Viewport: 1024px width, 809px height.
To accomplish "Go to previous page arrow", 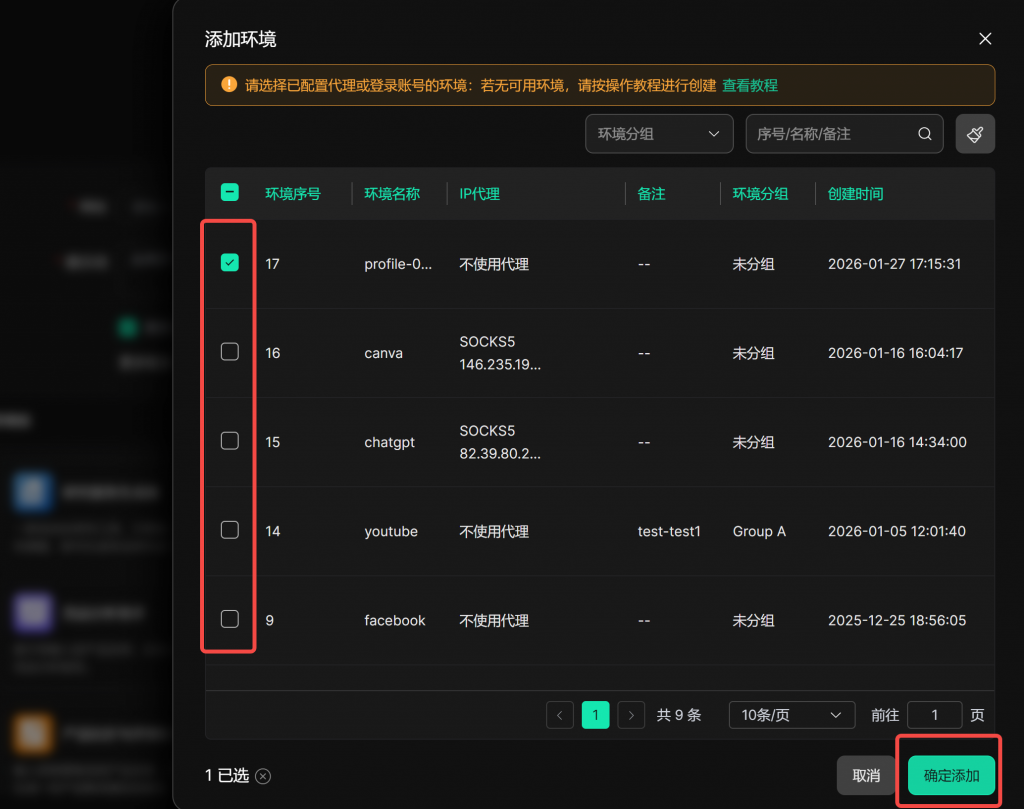I will pos(560,715).
